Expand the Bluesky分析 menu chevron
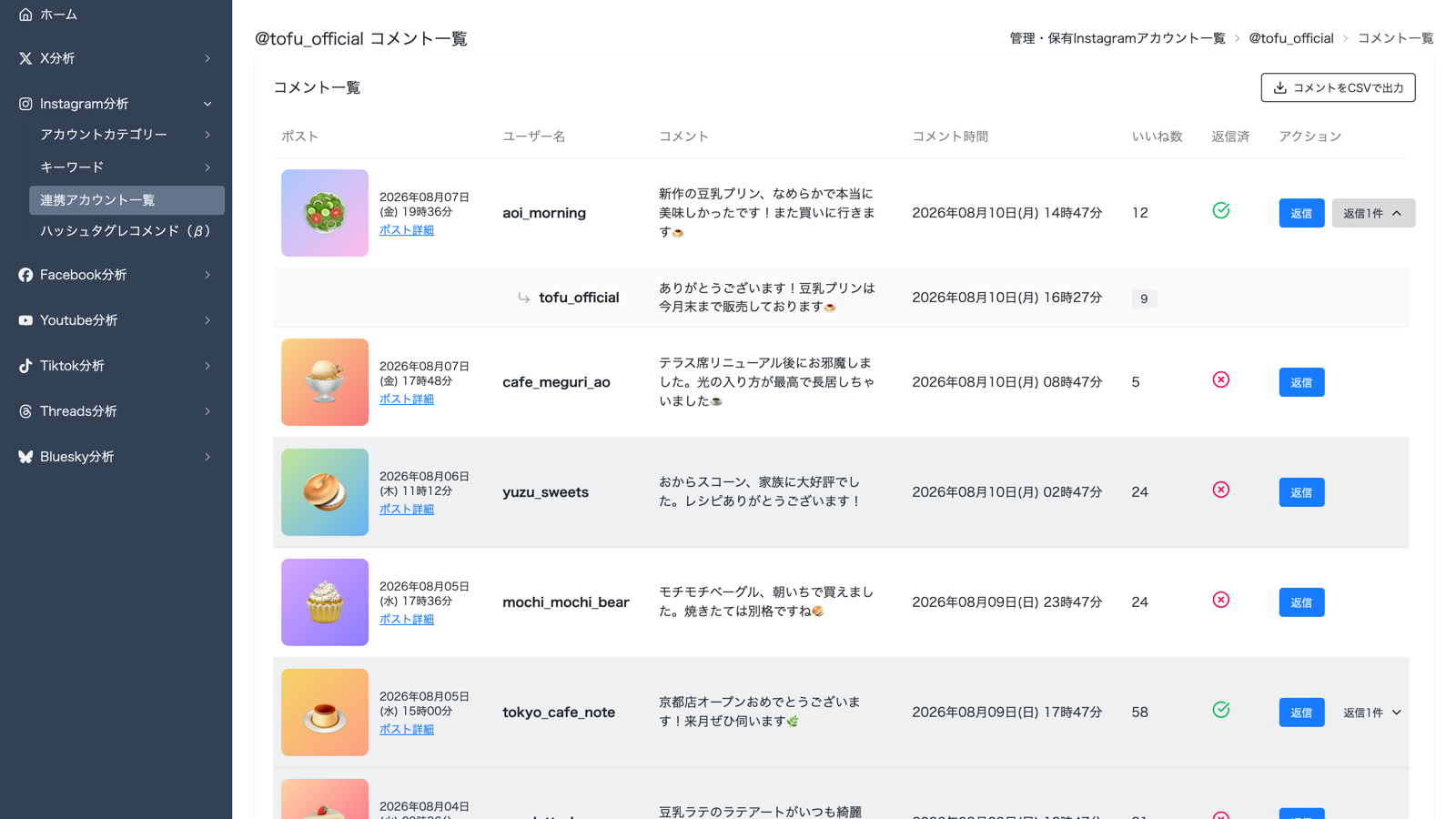Viewport: 1456px width, 819px height. pos(207,457)
